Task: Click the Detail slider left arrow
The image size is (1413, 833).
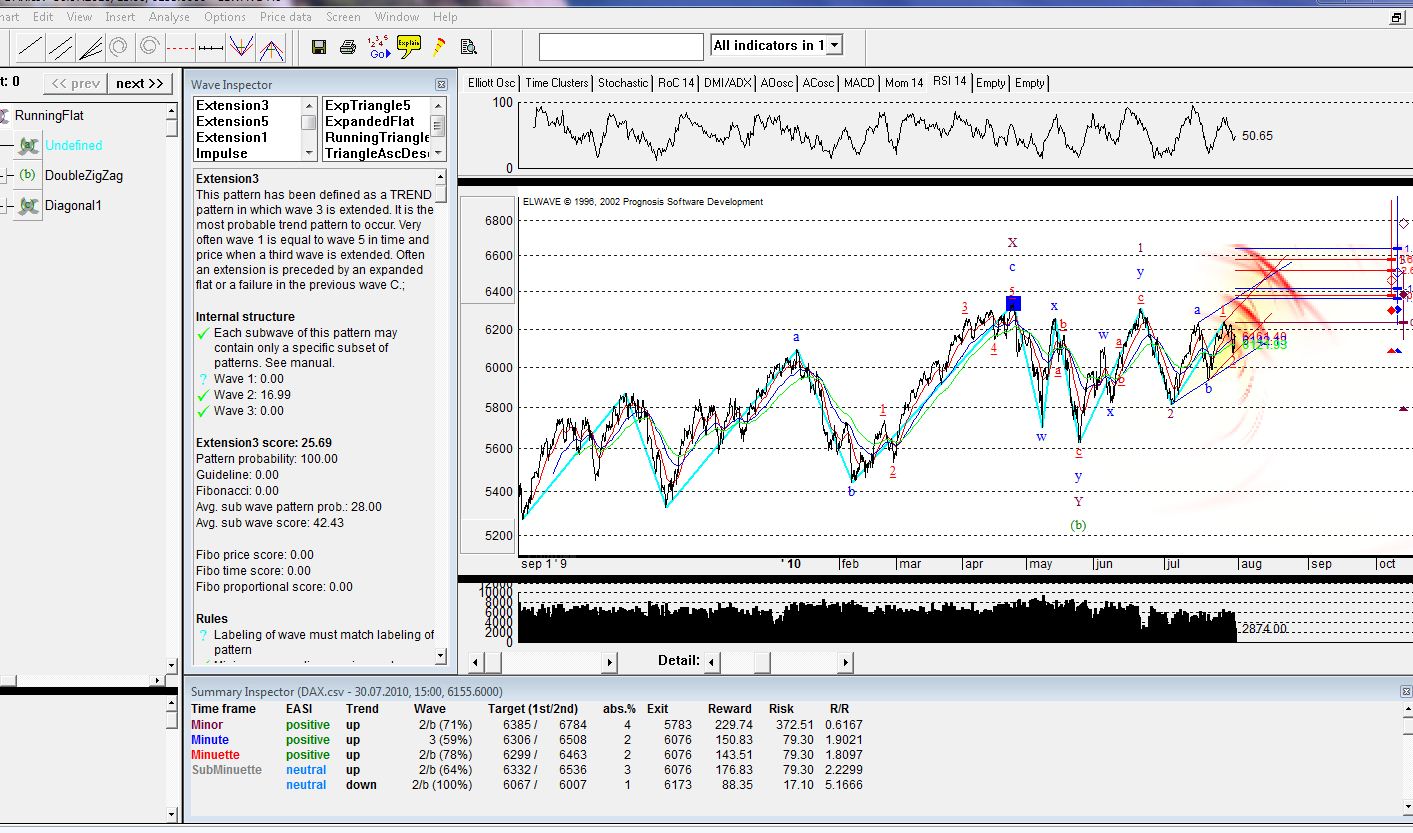Action: click(x=712, y=662)
